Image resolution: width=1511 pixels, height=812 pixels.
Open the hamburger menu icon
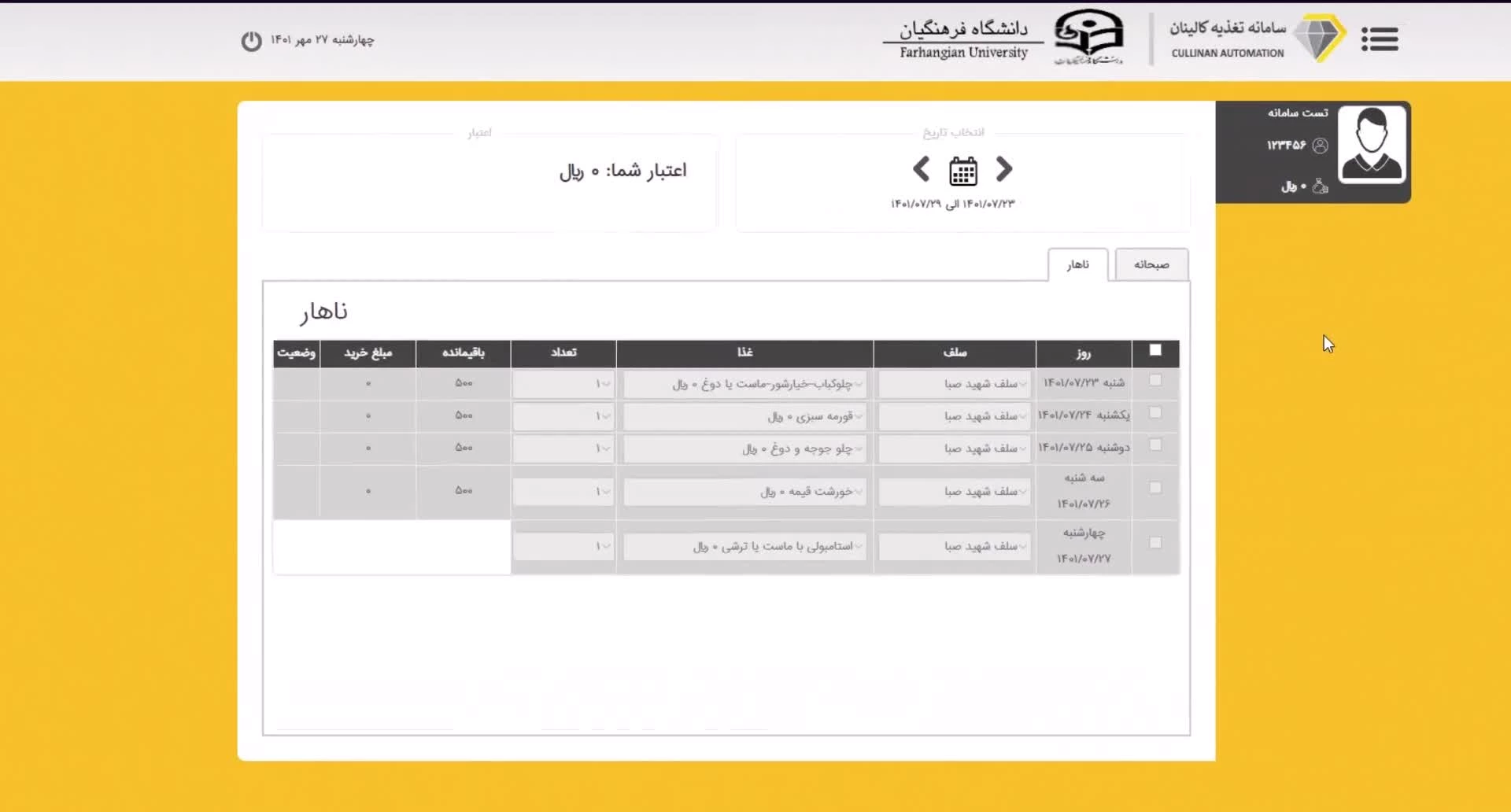[1380, 39]
